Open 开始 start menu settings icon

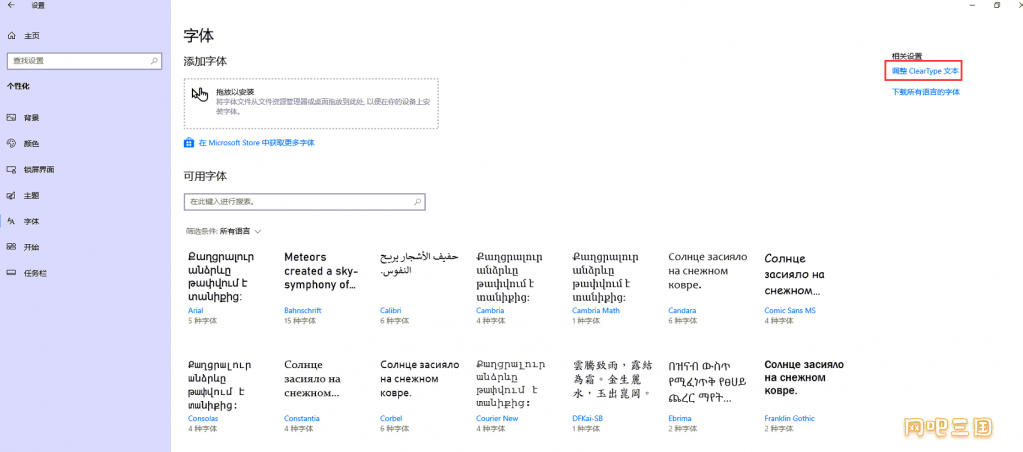[11, 247]
